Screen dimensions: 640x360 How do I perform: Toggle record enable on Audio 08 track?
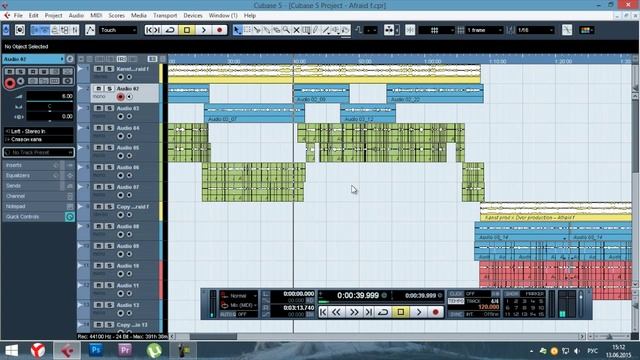pyautogui.click(x=120, y=235)
